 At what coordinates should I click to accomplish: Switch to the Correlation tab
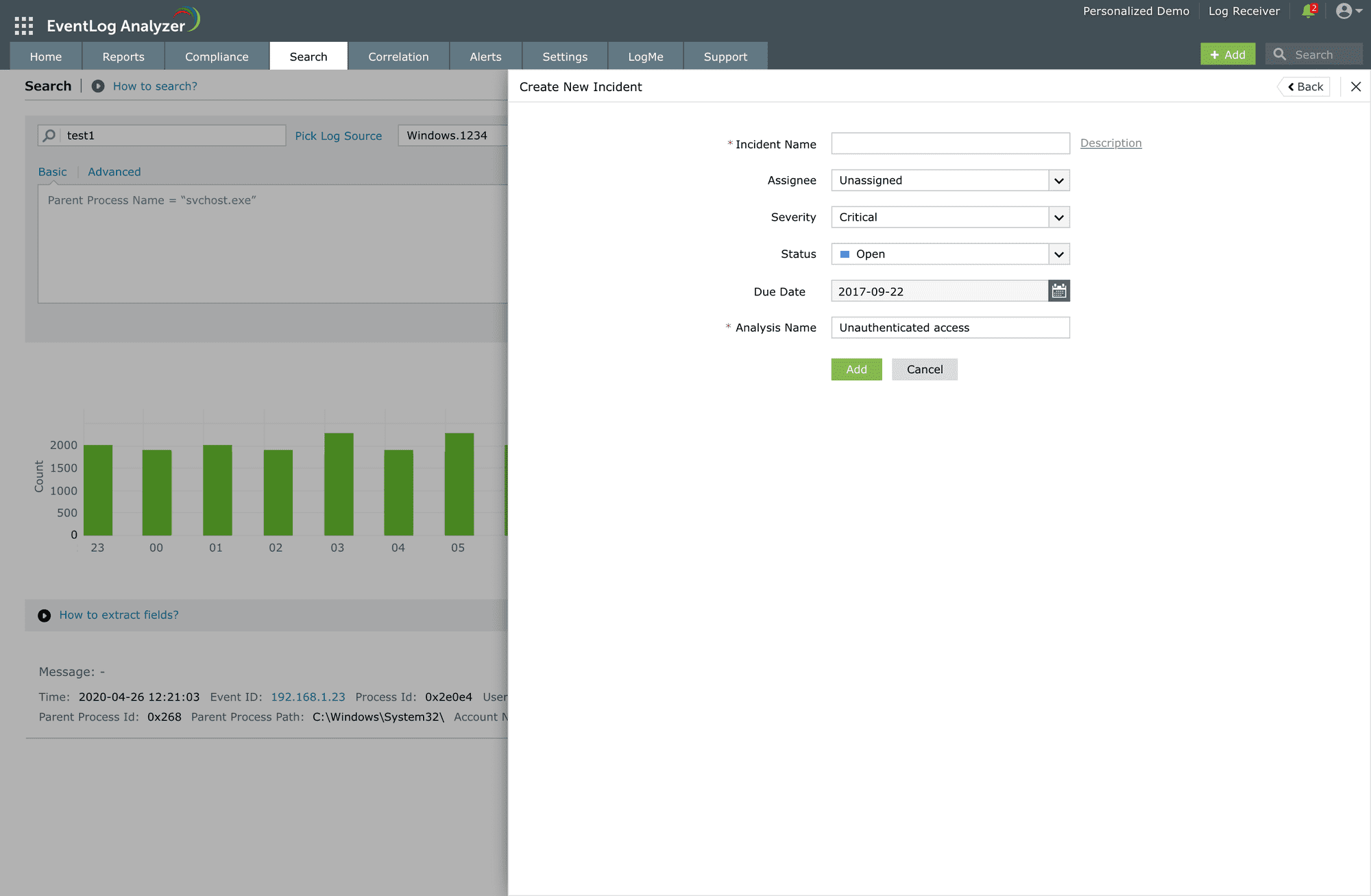(x=398, y=56)
